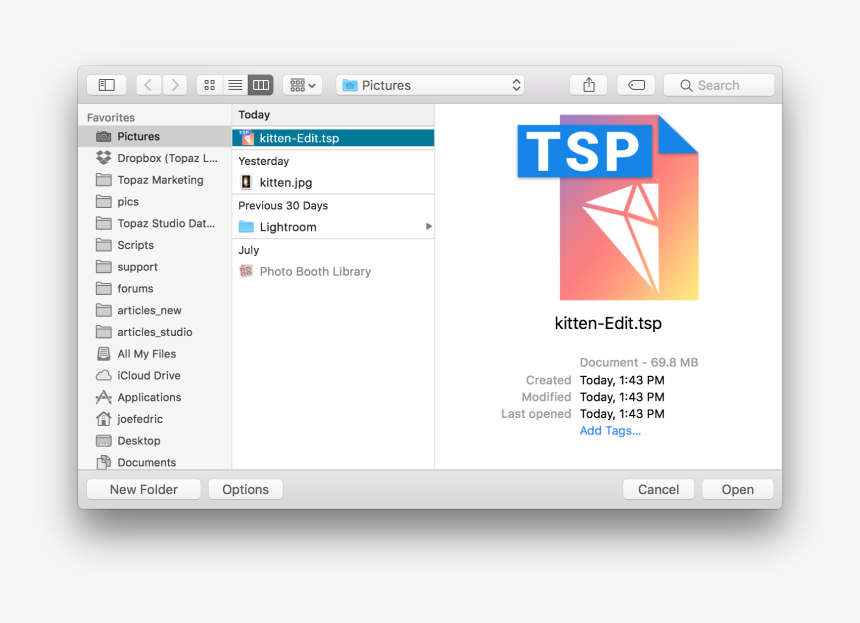This screenshot has height=623, width=860.
Task: Click the New Folder button
Action: [143, 489]
